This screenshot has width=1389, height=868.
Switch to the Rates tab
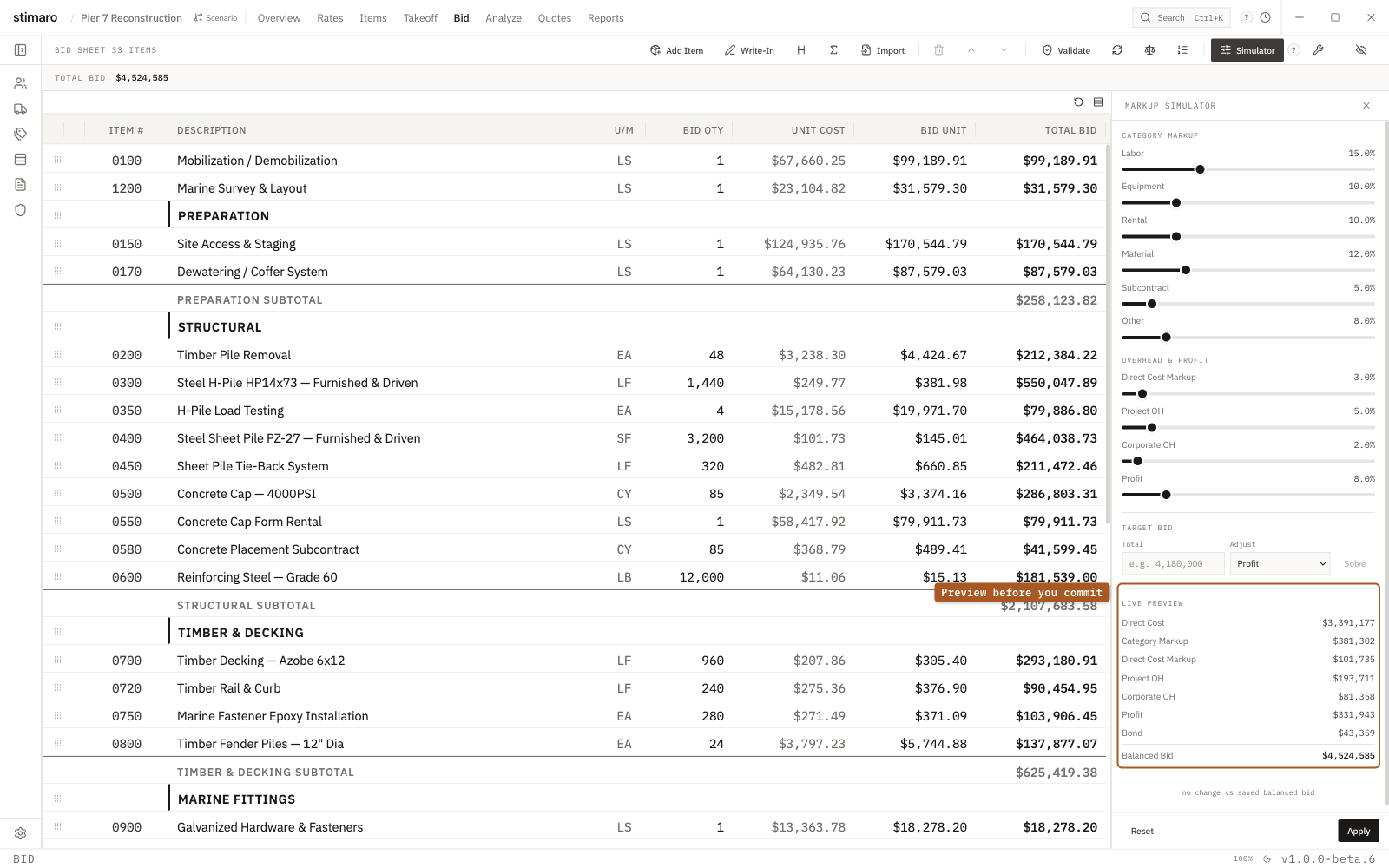click(x=330, y=18)
